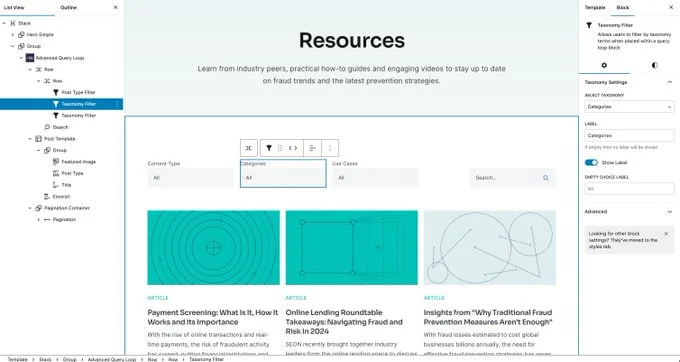680x362 pixels.
Task: Open the Styles half-circle tab icon
Action: (x=654, y=65)
